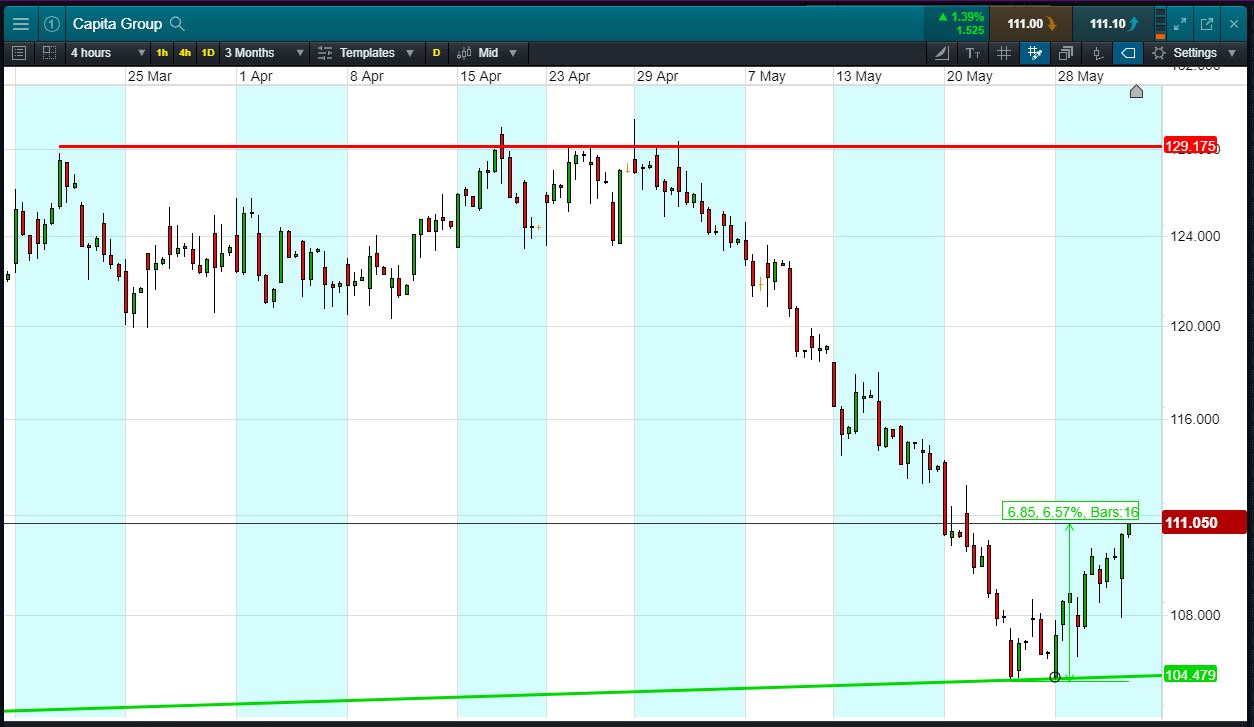The width and height of the screenshot is (1254, 727).
Task: Click the candle data marker icon
Action: click(x=1097, y=52)
